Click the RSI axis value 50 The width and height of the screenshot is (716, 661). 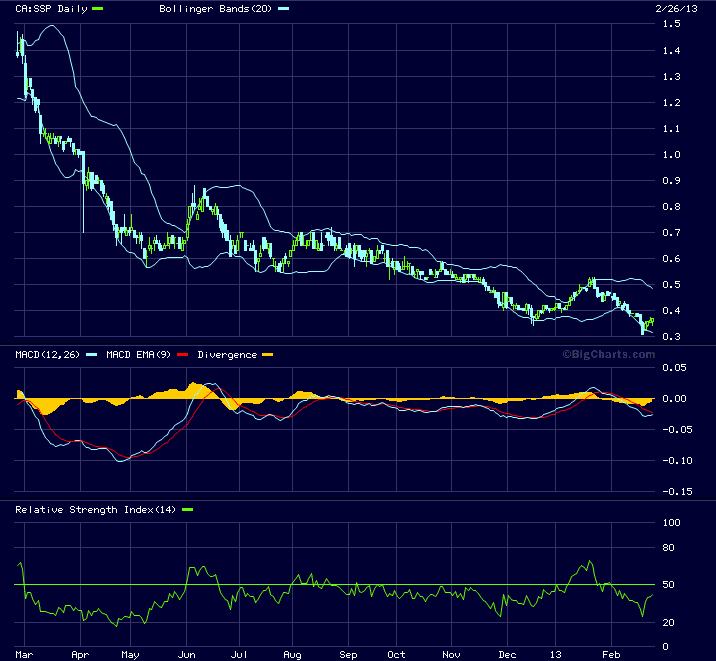pyautogui.click(x=668, y=585)
